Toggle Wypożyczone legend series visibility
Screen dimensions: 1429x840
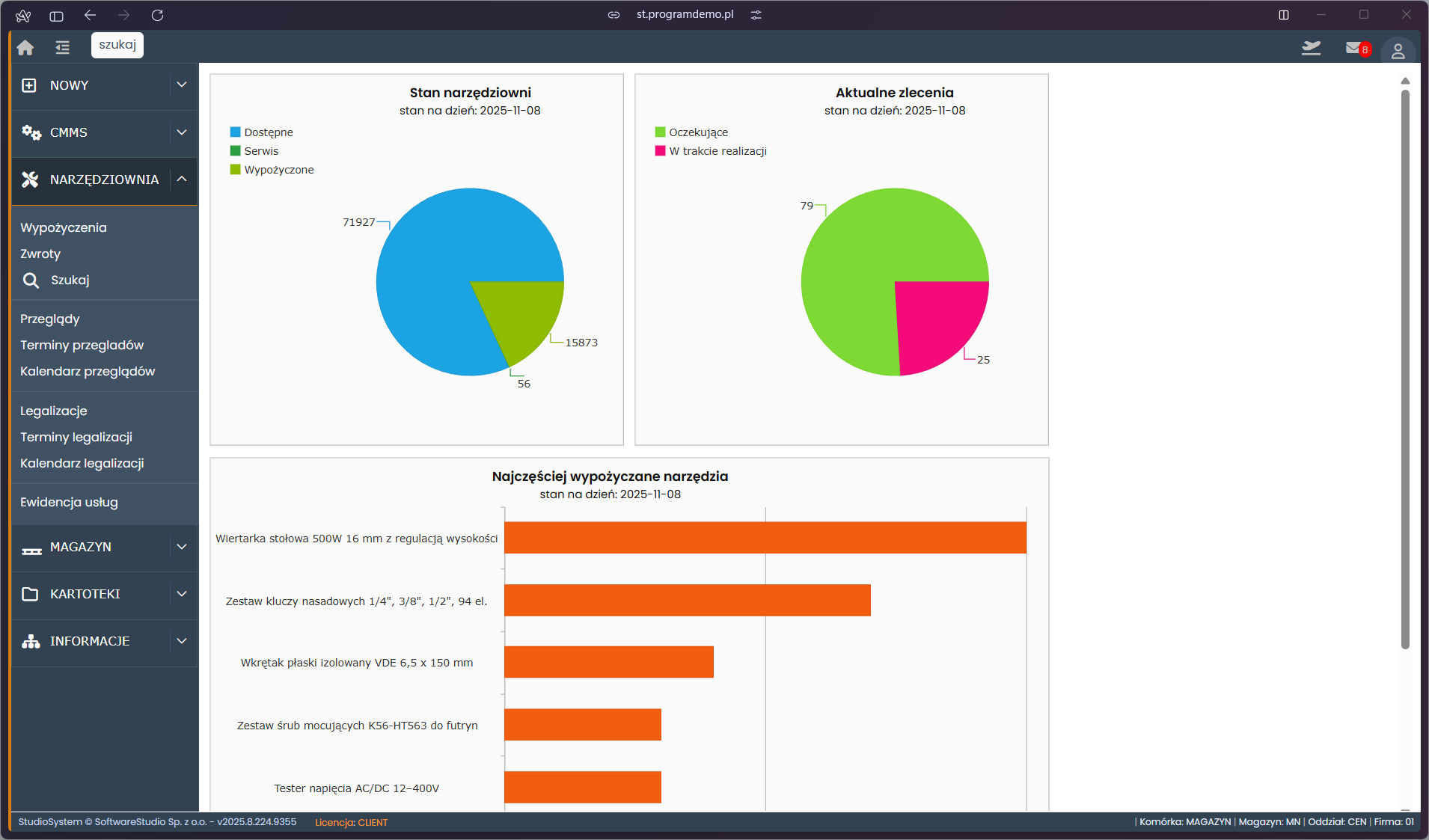click(x=278, y=170)
